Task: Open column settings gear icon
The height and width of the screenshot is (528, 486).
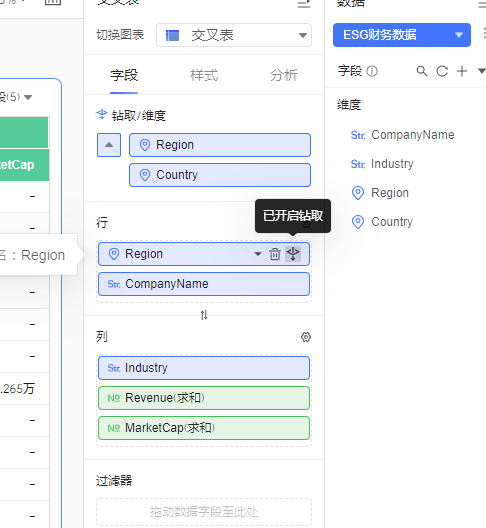Action: click(306, 337)
